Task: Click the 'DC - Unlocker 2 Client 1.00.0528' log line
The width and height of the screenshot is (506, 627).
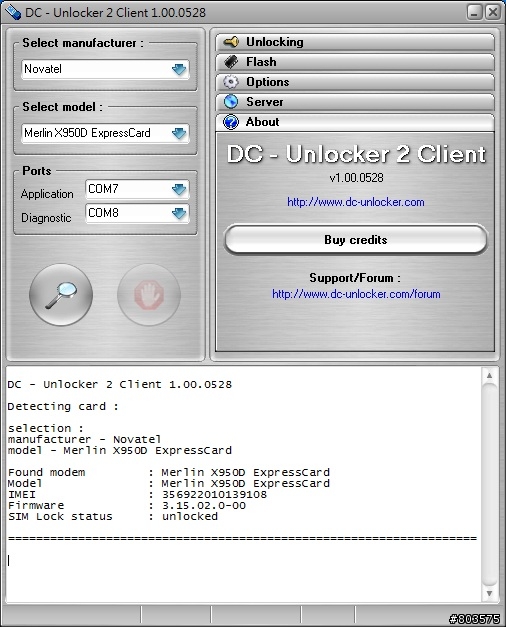Action: pyautogui.click(x=120, y=384)
